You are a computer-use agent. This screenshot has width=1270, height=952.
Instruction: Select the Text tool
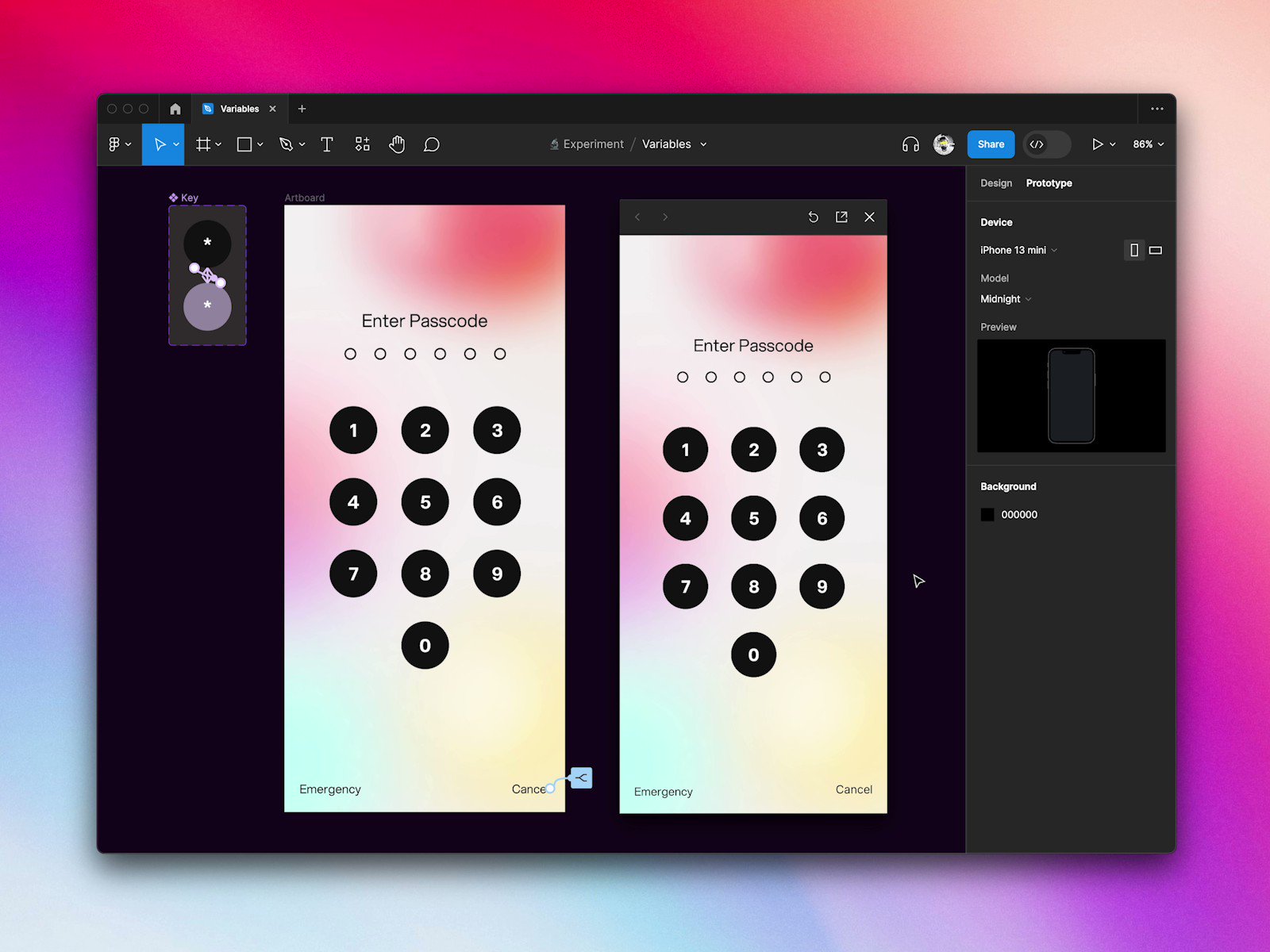326,144
